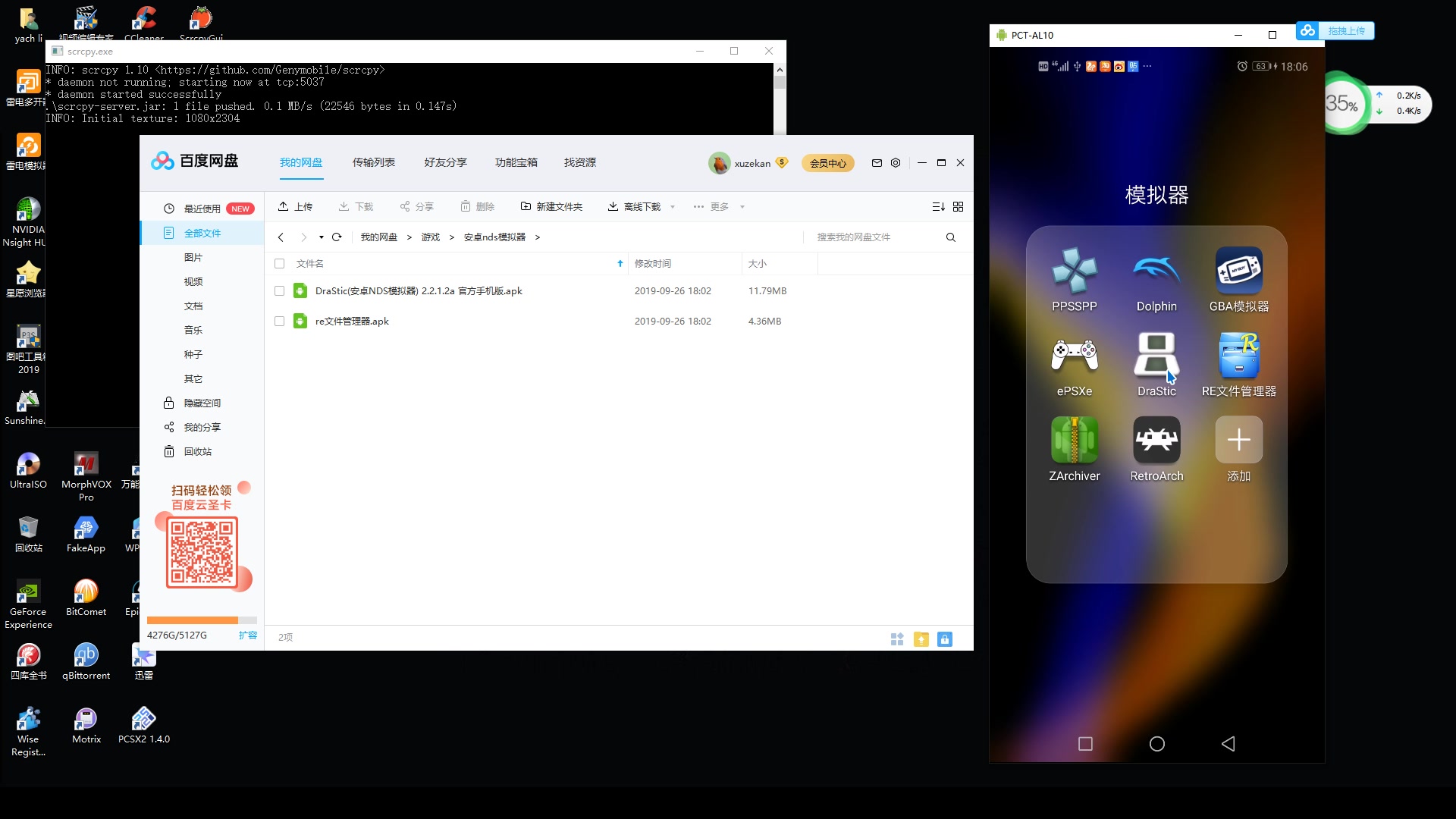Click 功能宝箱 tab in Baidu Pan
The width and height of the screenshot is (1456, 819).
[515, 162]
